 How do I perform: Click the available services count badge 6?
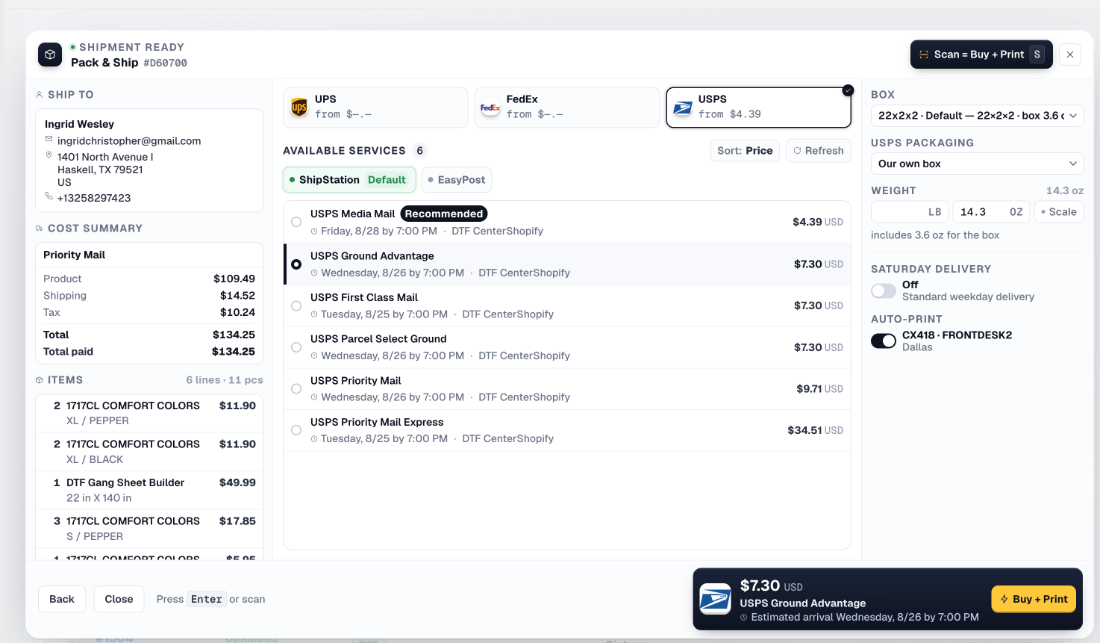pos(420,151)
